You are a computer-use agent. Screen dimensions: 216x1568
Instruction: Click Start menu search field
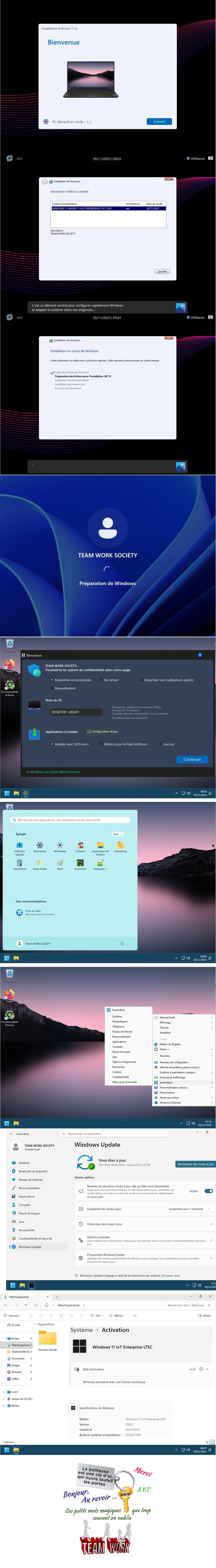pos(70,820)
